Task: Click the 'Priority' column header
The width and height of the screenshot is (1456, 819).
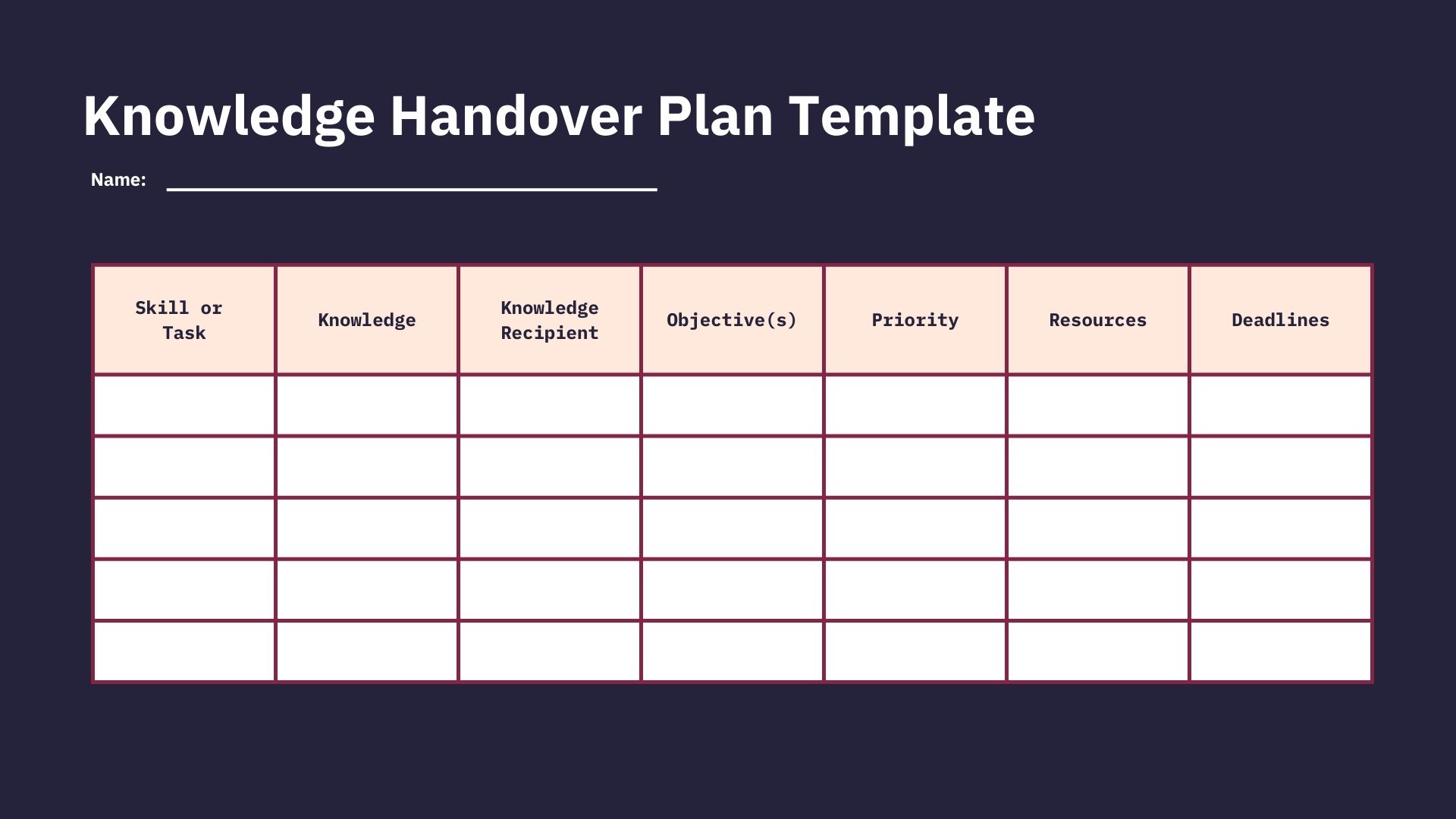Action: pos(914,319)
